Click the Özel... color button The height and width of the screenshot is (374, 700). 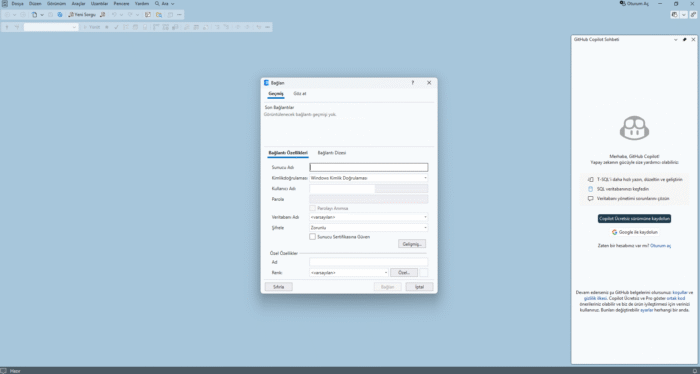pyautogui.click(x=404, y=273)
